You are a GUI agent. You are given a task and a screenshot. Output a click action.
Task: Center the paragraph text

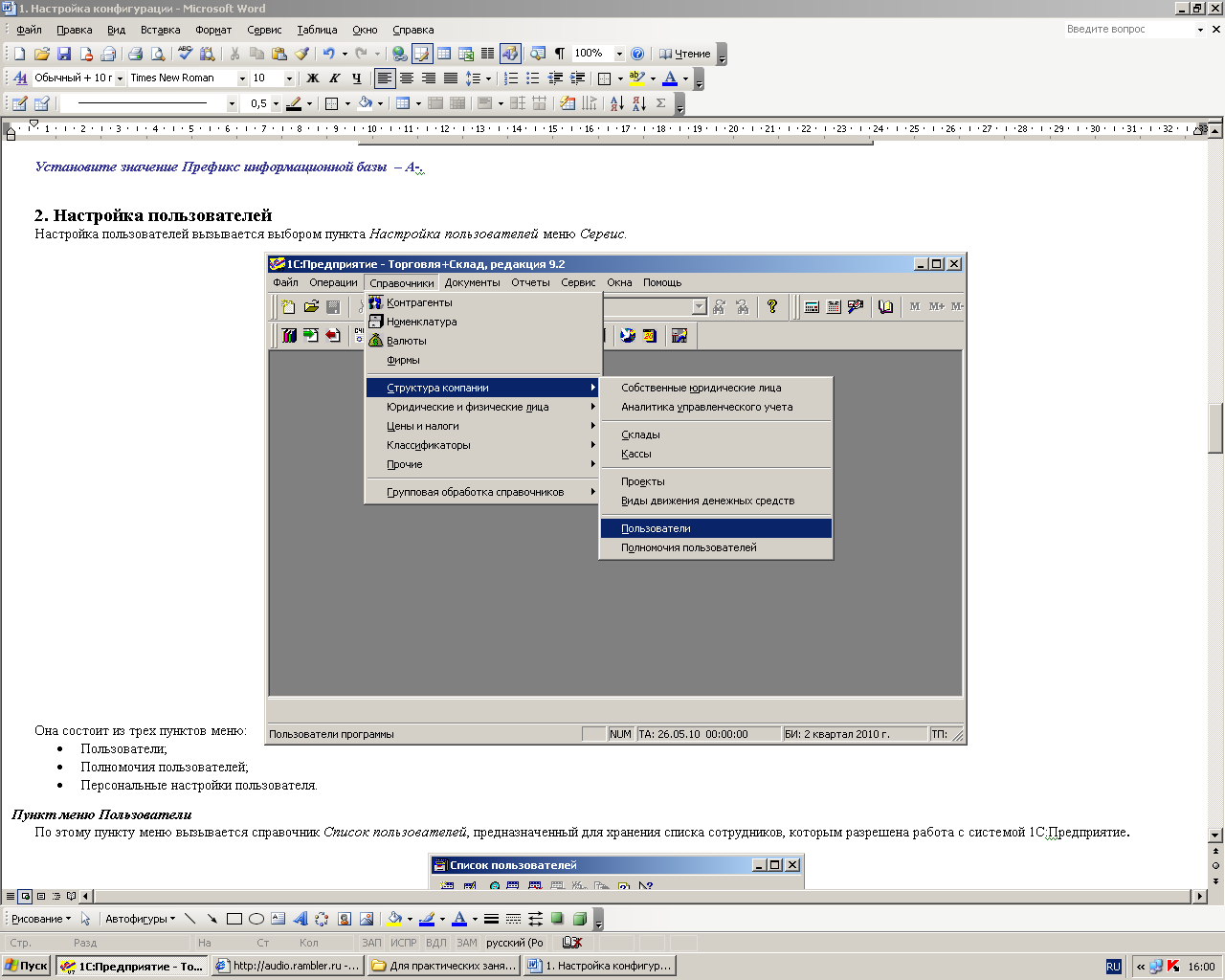[x=407, y=78]
